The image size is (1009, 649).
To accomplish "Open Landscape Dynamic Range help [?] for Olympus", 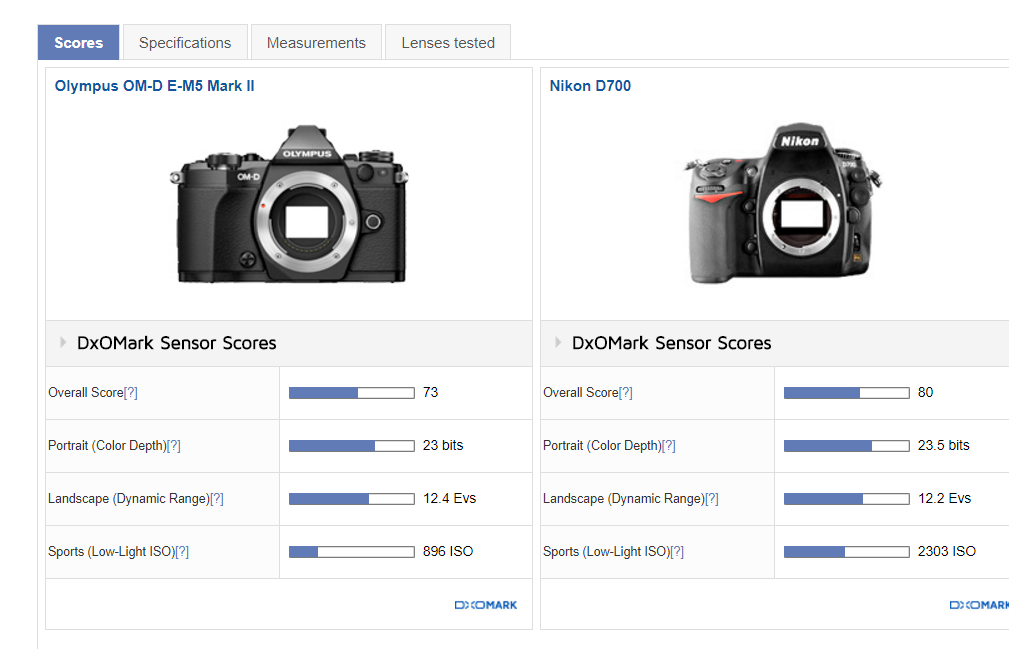I will (x=217, y=498).
